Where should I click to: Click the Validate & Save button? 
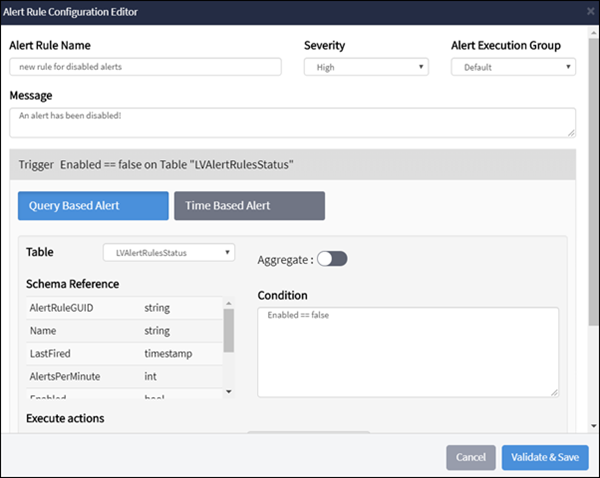(545, 457)
